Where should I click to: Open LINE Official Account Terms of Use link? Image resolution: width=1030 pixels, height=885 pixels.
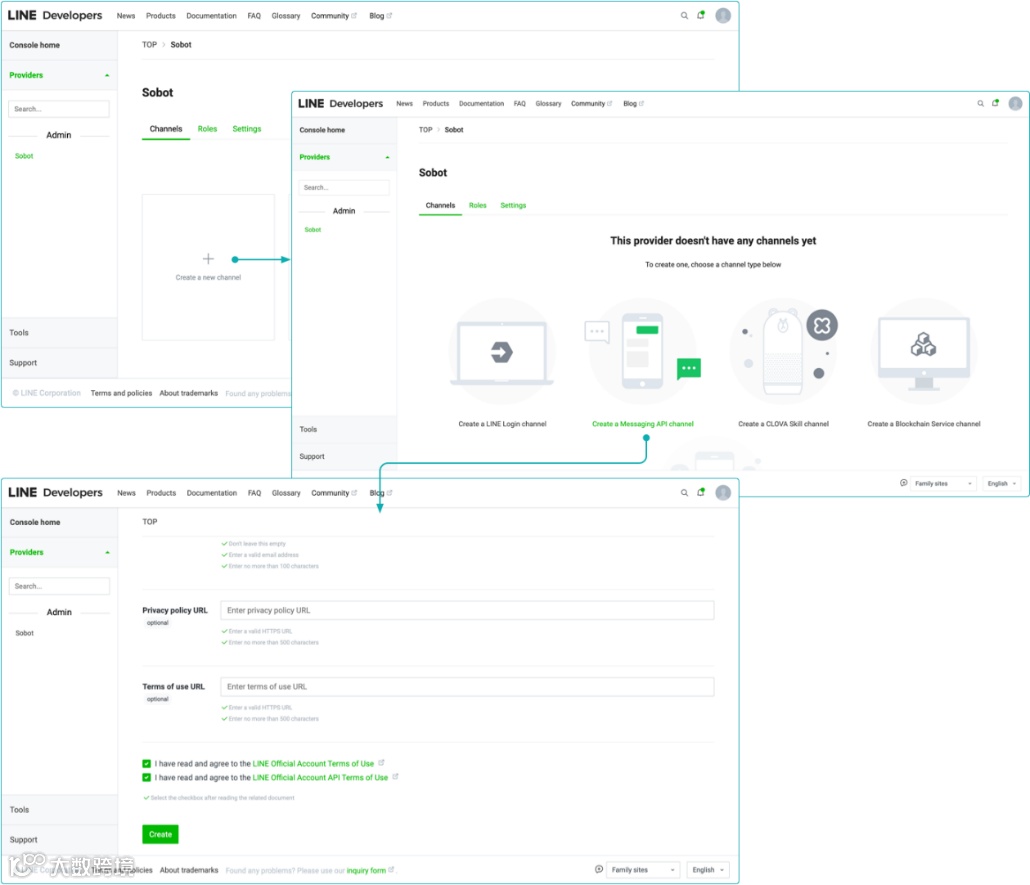[x=313, y=763]
